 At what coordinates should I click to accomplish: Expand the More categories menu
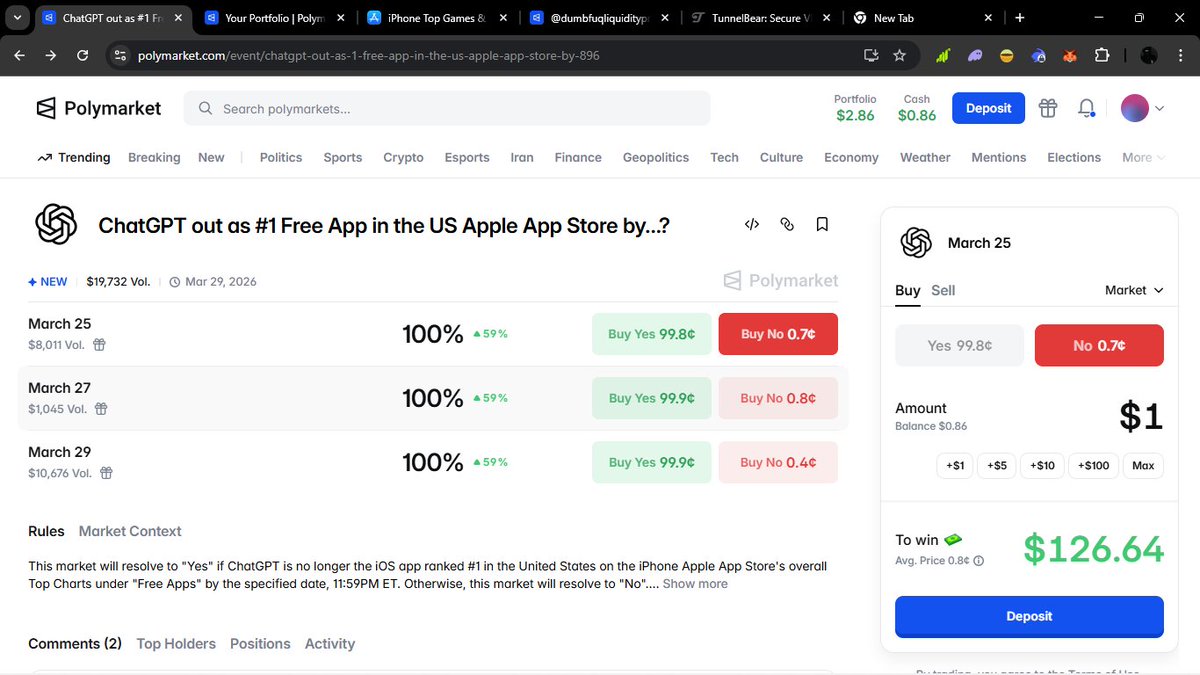pyautogui.click(x=1143, y=157)
